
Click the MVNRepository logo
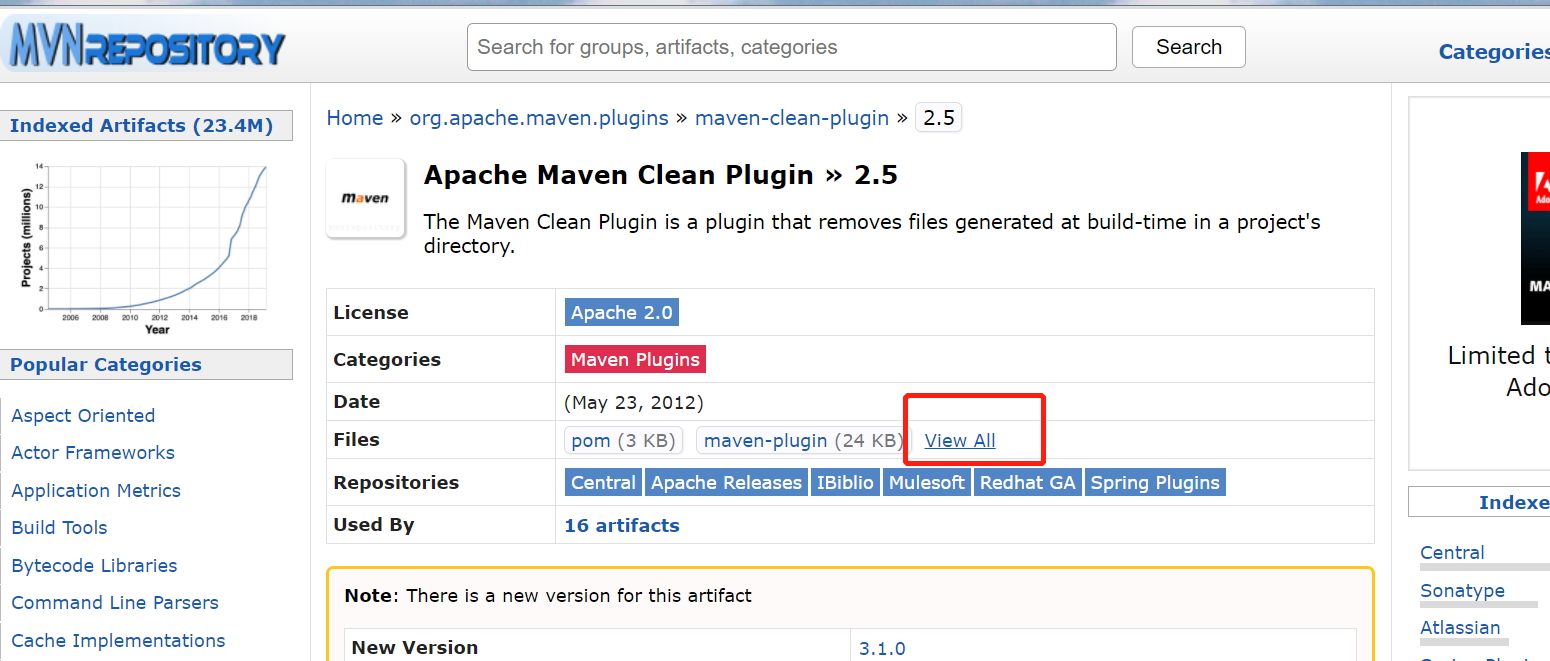coord(147,46)
